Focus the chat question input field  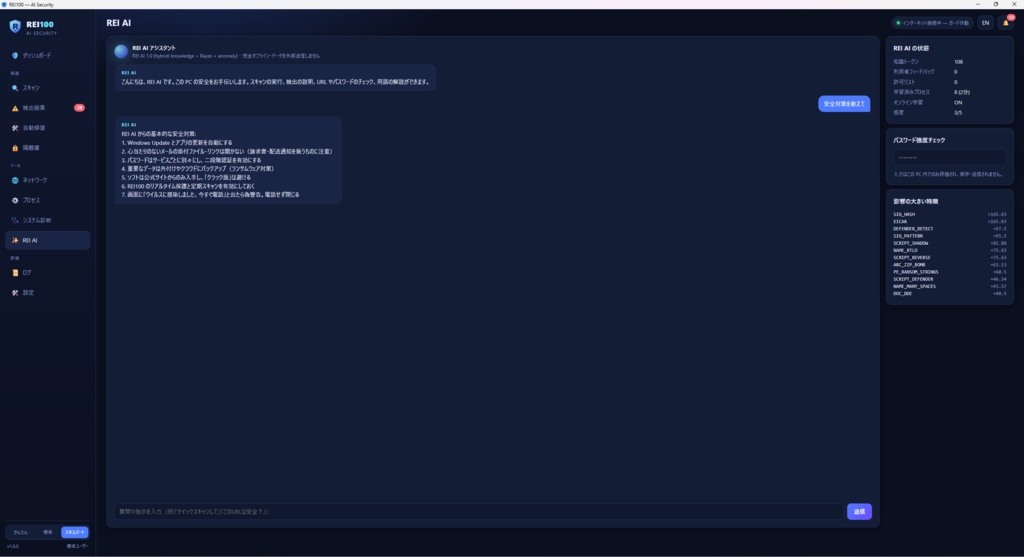479,511
